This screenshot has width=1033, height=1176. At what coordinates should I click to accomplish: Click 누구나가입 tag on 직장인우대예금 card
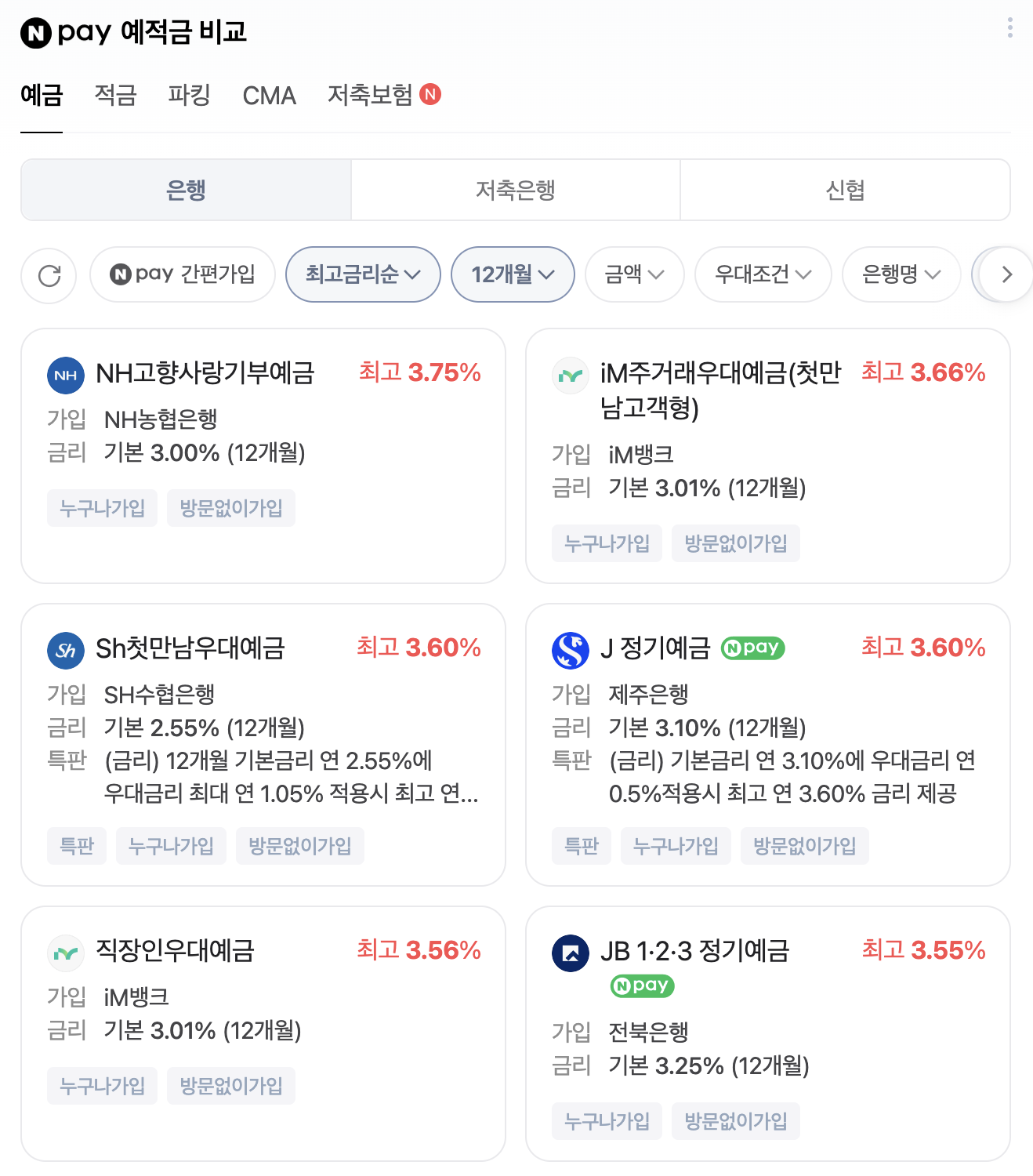(102, 1086)
